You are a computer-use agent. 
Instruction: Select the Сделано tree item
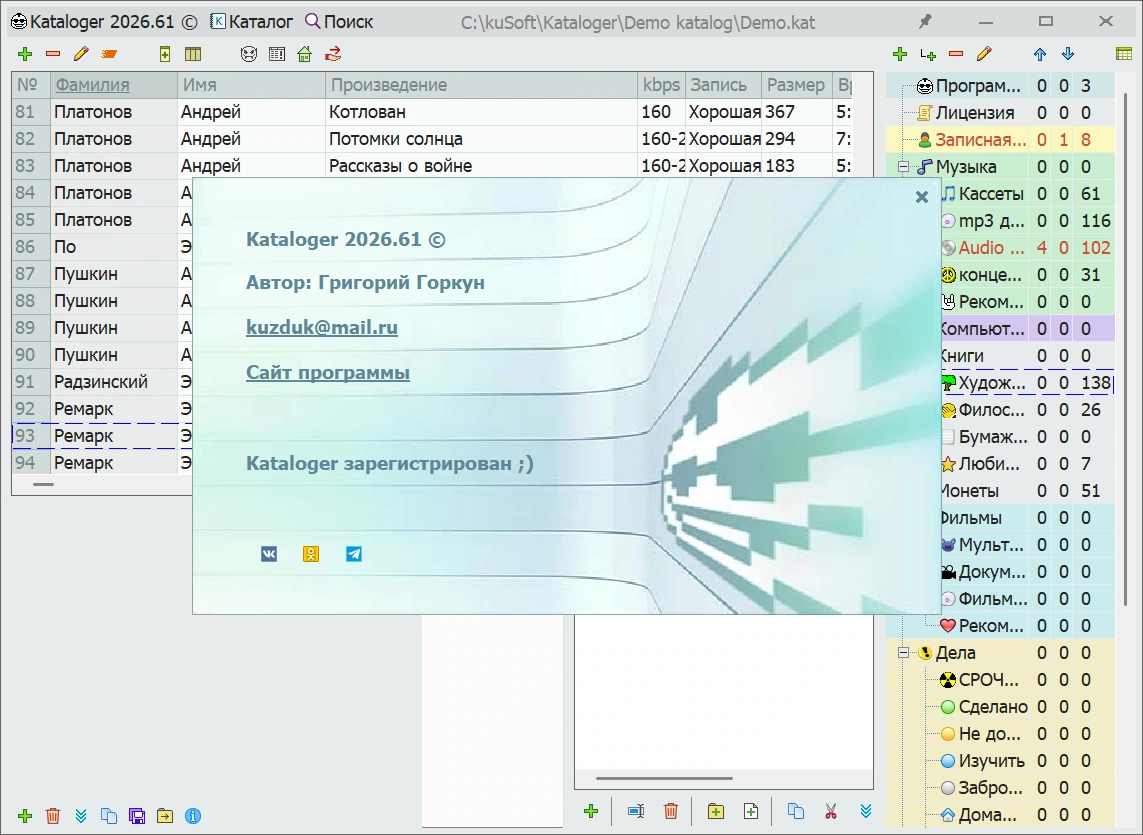(x=993, y=707)
